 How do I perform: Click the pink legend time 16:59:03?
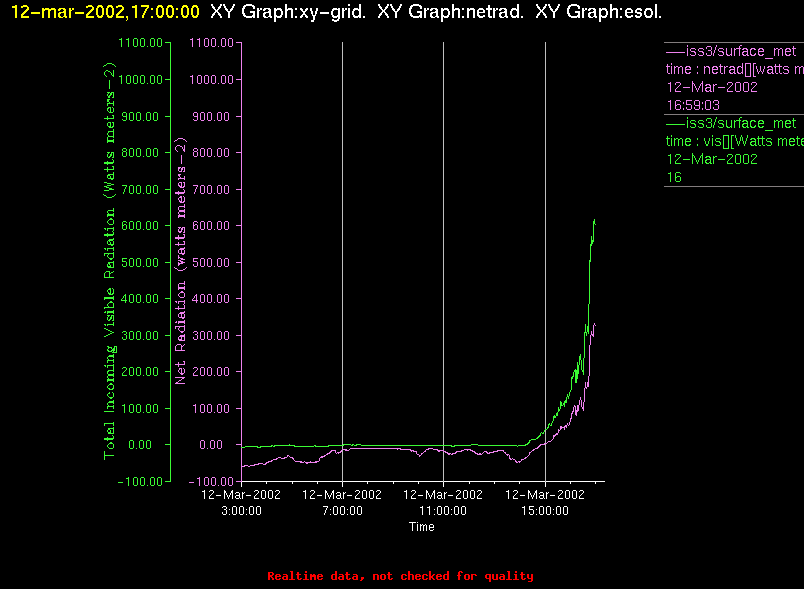point(693,105)
